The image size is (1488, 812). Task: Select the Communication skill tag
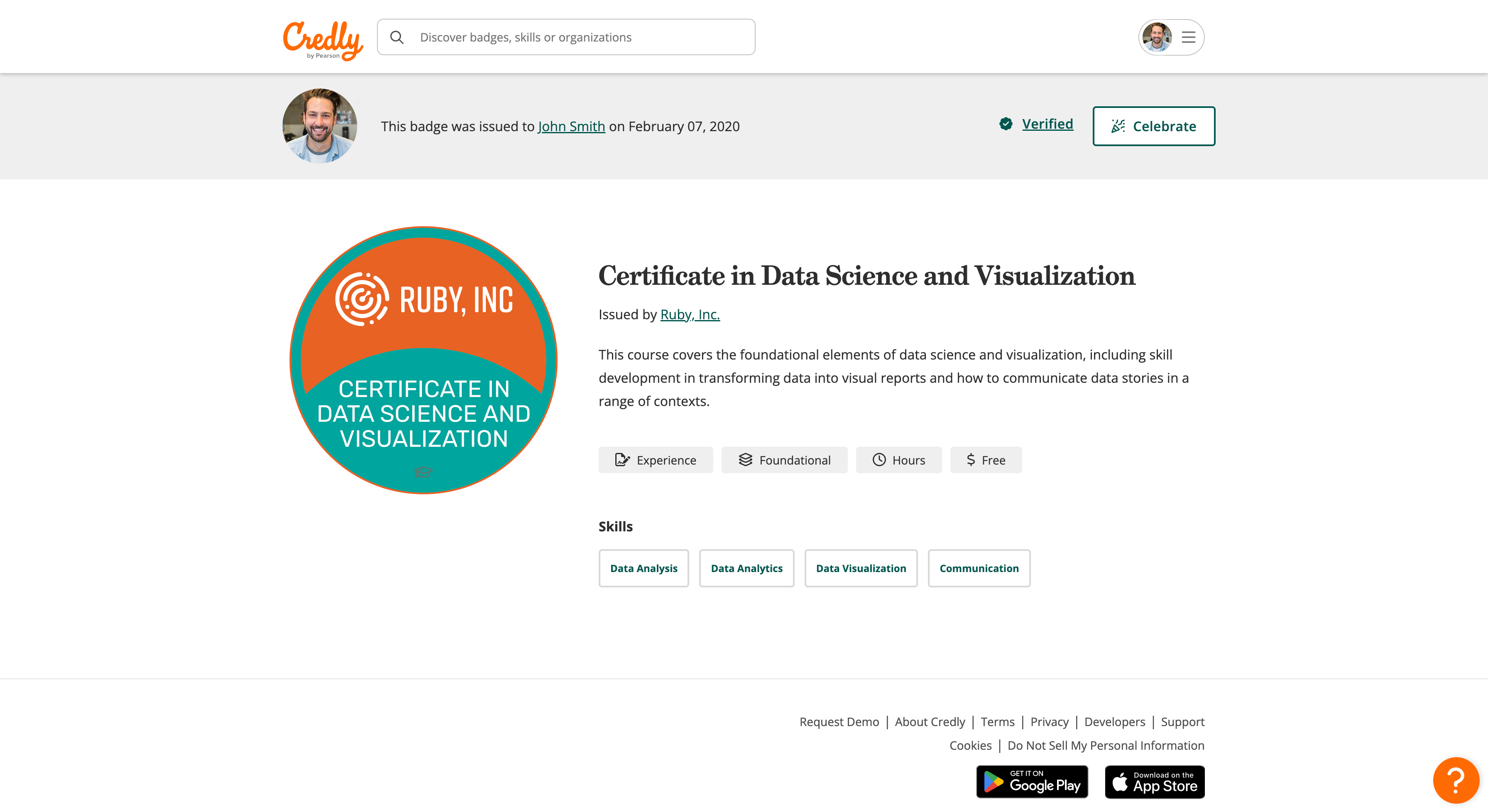979,568
